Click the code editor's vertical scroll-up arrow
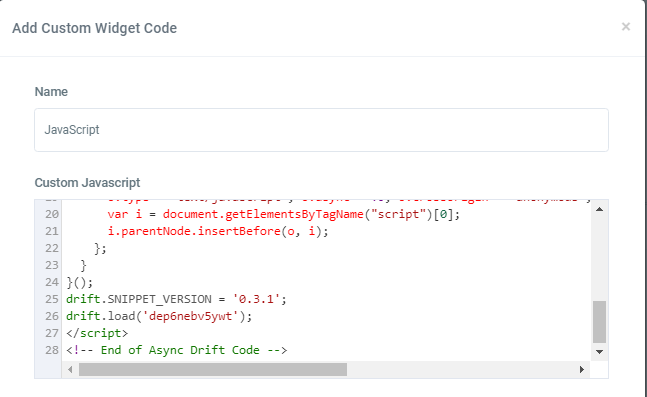The width and height of the screenshot is (647, 397). [599, 209]
